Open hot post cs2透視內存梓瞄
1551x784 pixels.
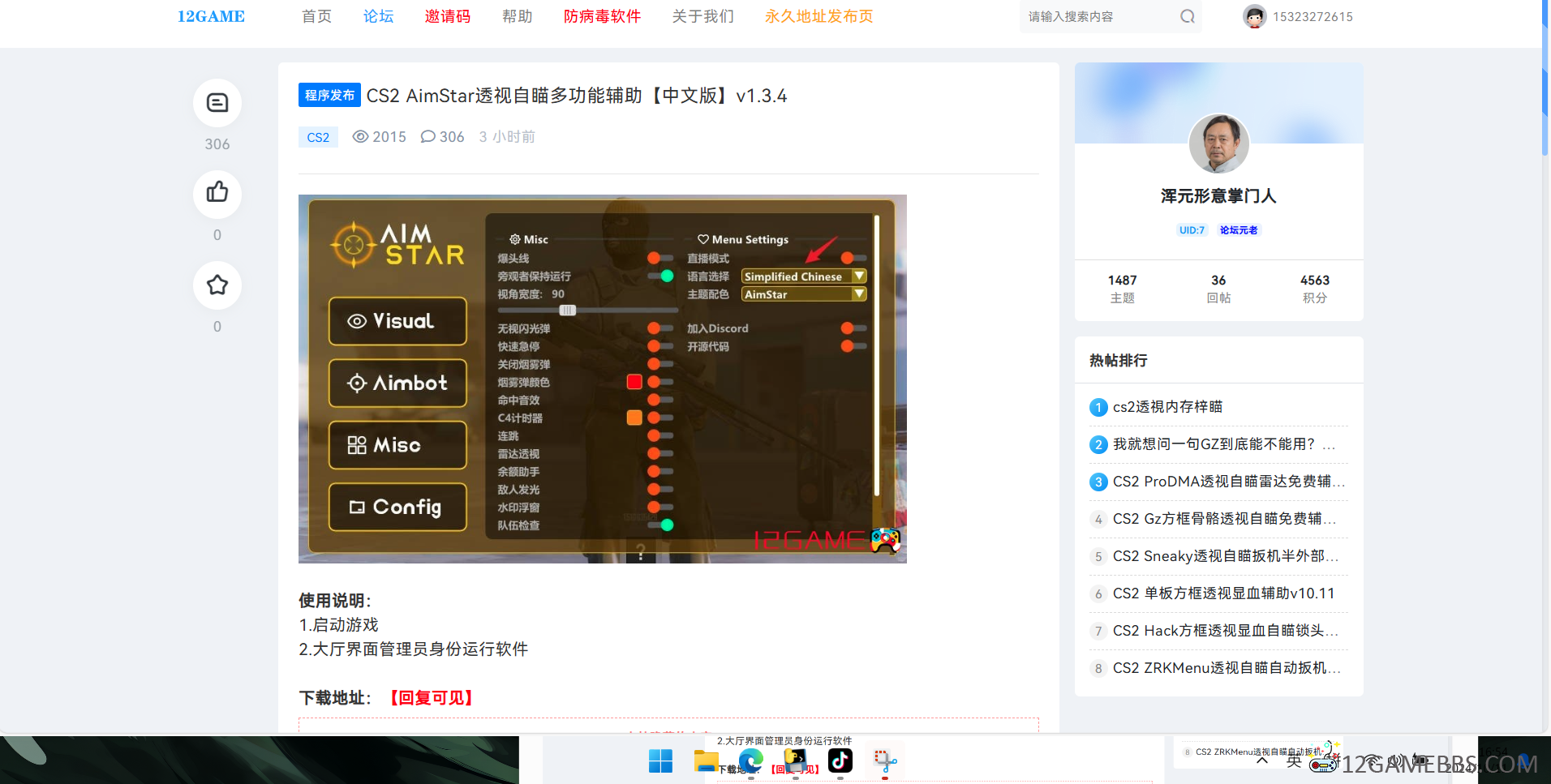tap(1167, 407)
